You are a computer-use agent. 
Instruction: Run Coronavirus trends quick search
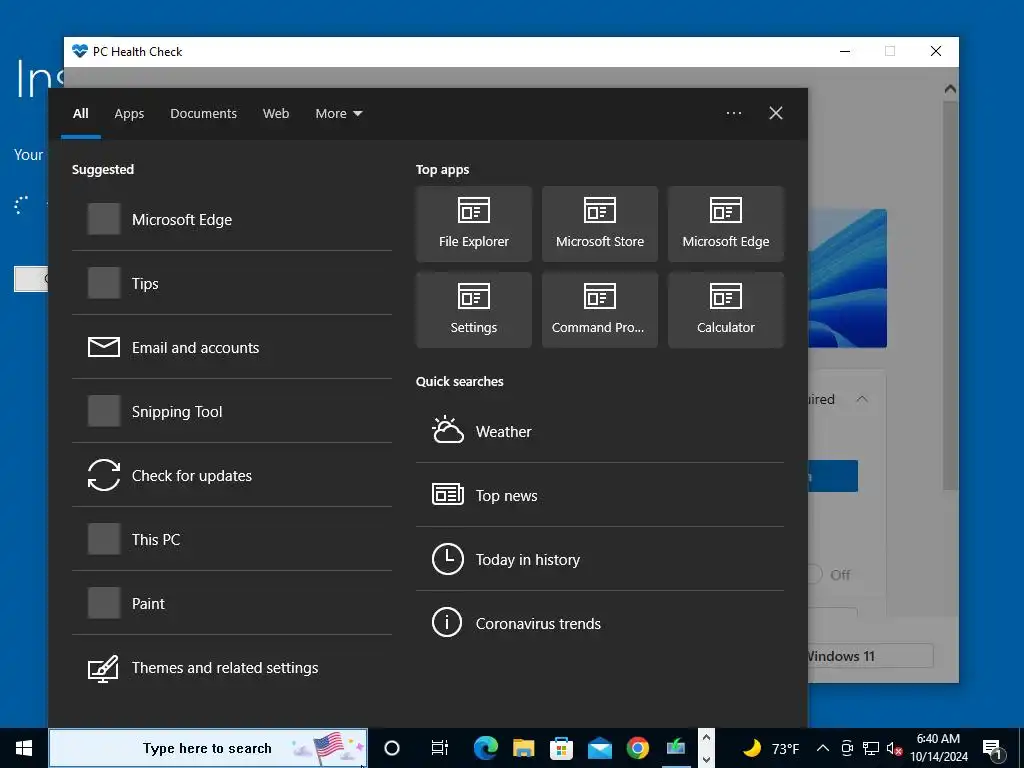pyautogui.click(x=600, y=624)
